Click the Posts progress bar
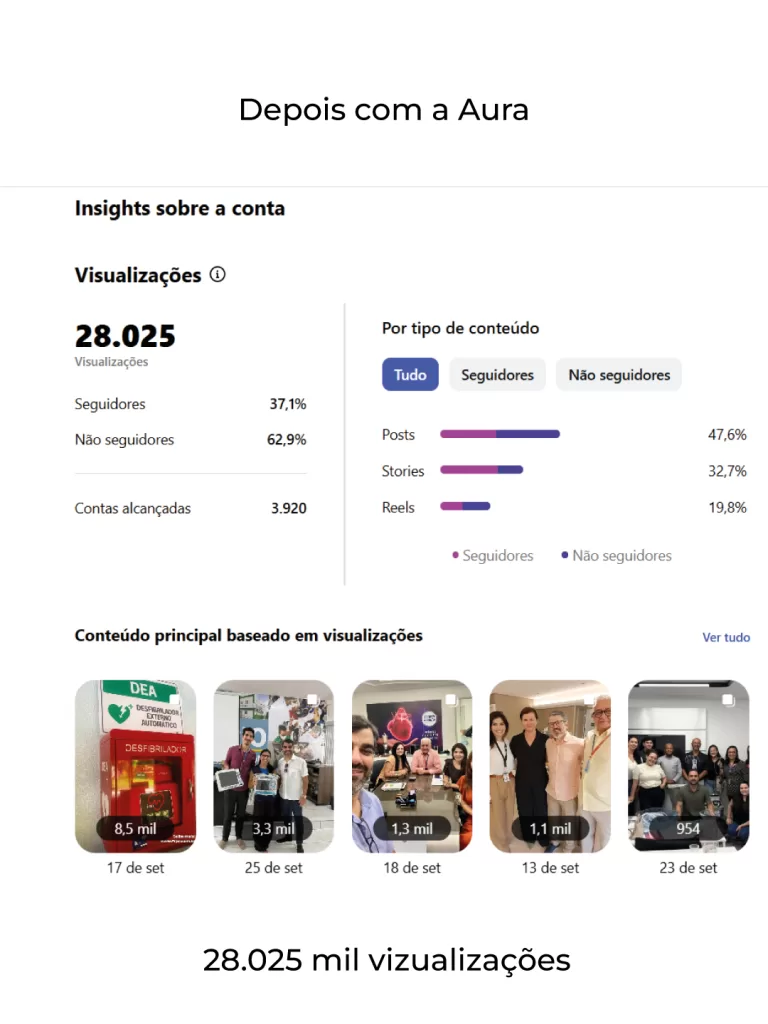Viewport: 768px width, 1024px height. 500,434
